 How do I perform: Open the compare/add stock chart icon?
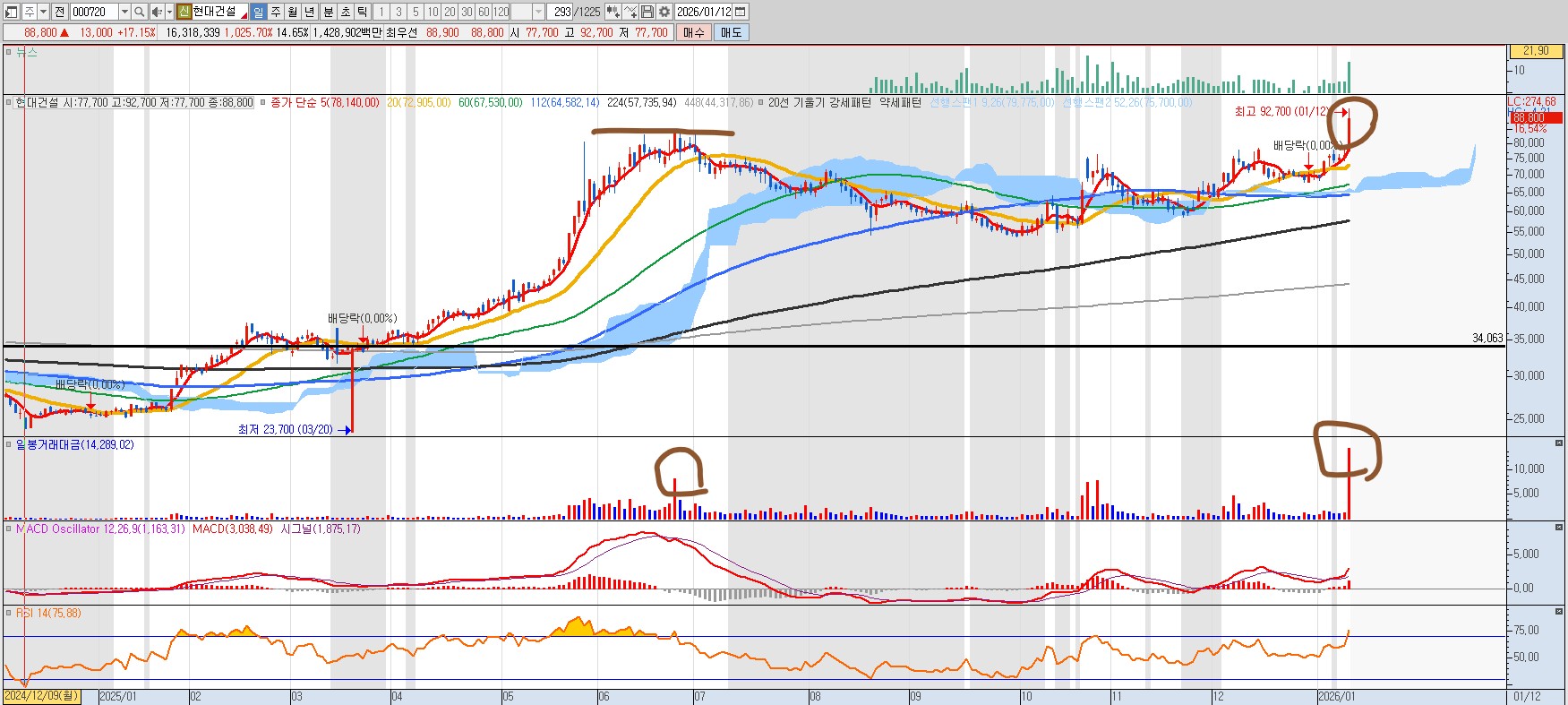[613, 12]
